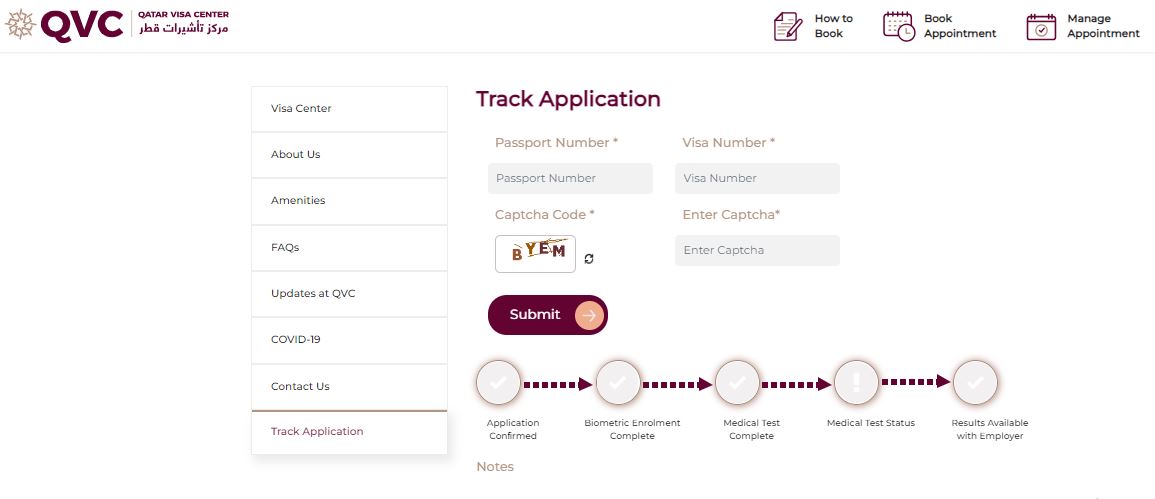
Task: Click the Application Confirmed step circle
Action: (x=499, y=382)
